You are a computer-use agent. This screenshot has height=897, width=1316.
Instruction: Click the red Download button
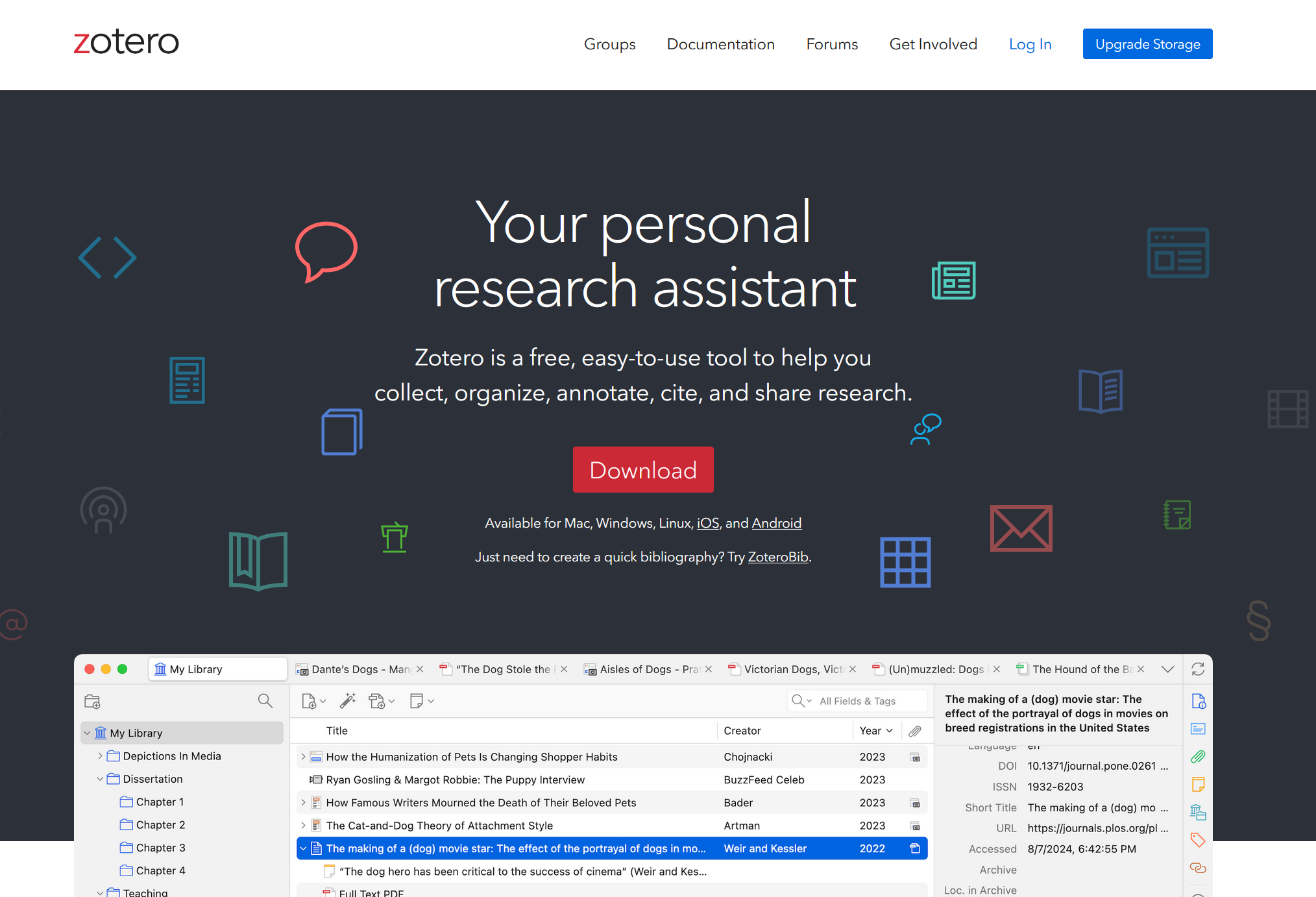pos(643,469)
